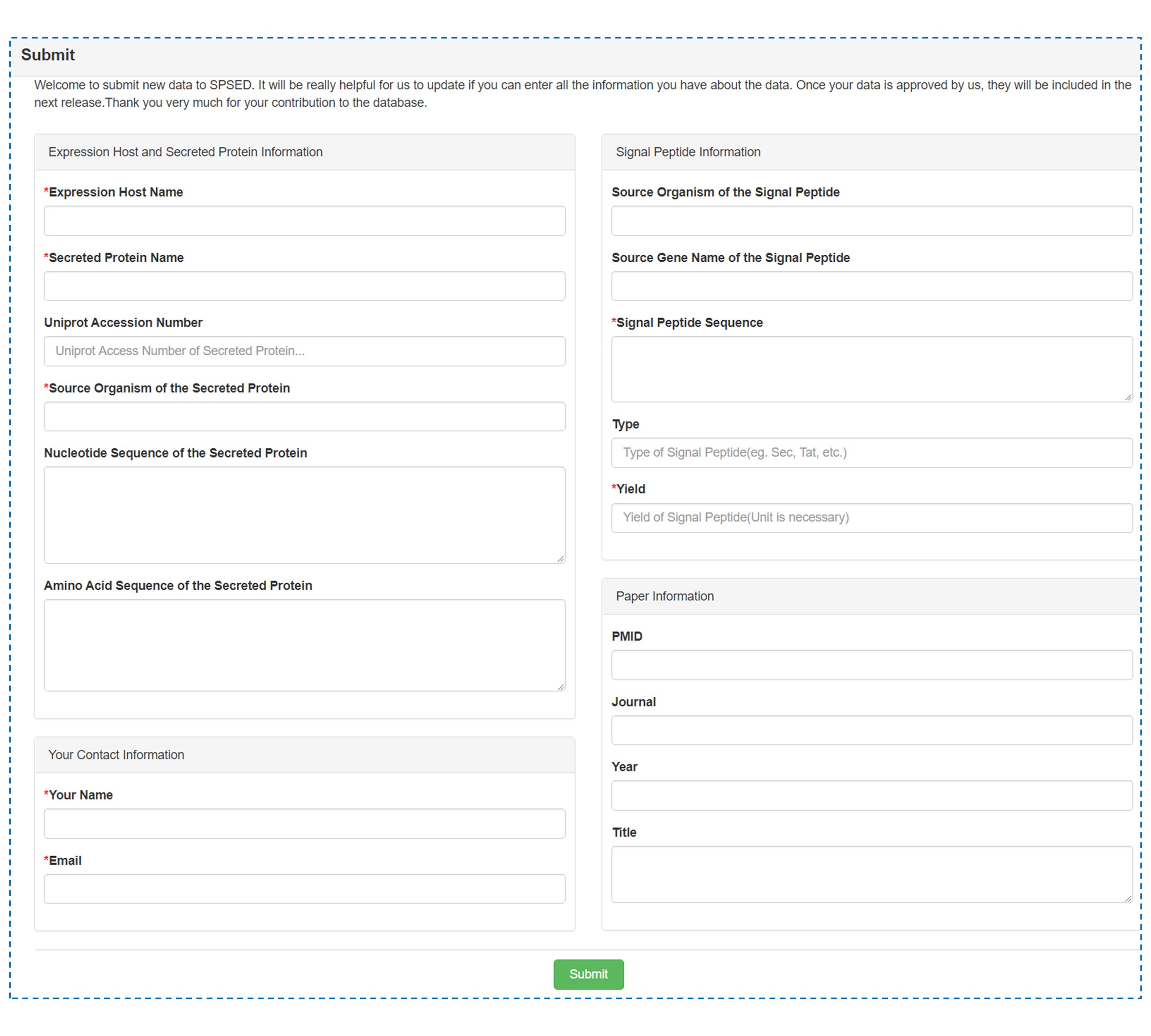
Task: Select the Type of Signal Peptide field
Action: pyautogui.click(x=872, y=453)
